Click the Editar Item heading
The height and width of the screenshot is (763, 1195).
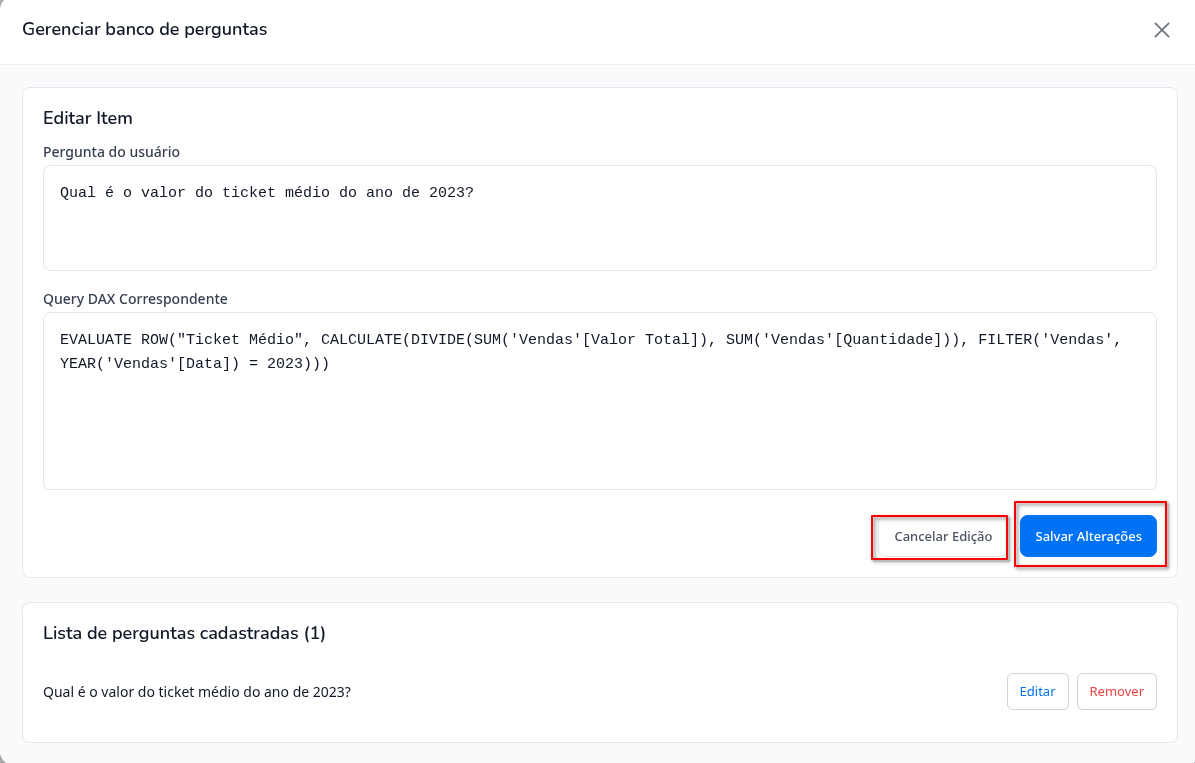pyautogui.click(x=88, y=118)
